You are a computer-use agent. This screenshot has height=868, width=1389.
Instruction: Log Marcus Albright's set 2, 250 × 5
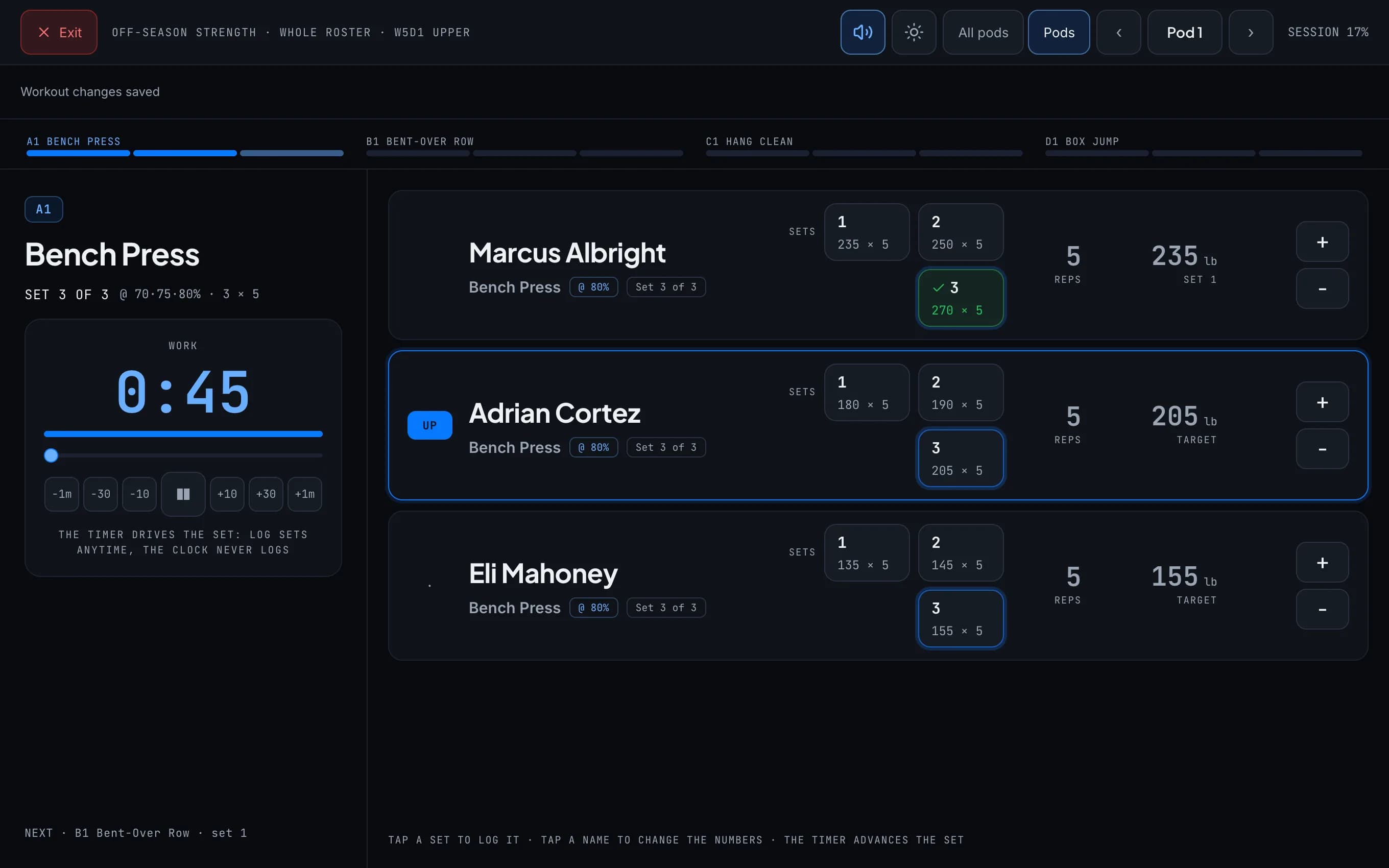tap(961, 232)
